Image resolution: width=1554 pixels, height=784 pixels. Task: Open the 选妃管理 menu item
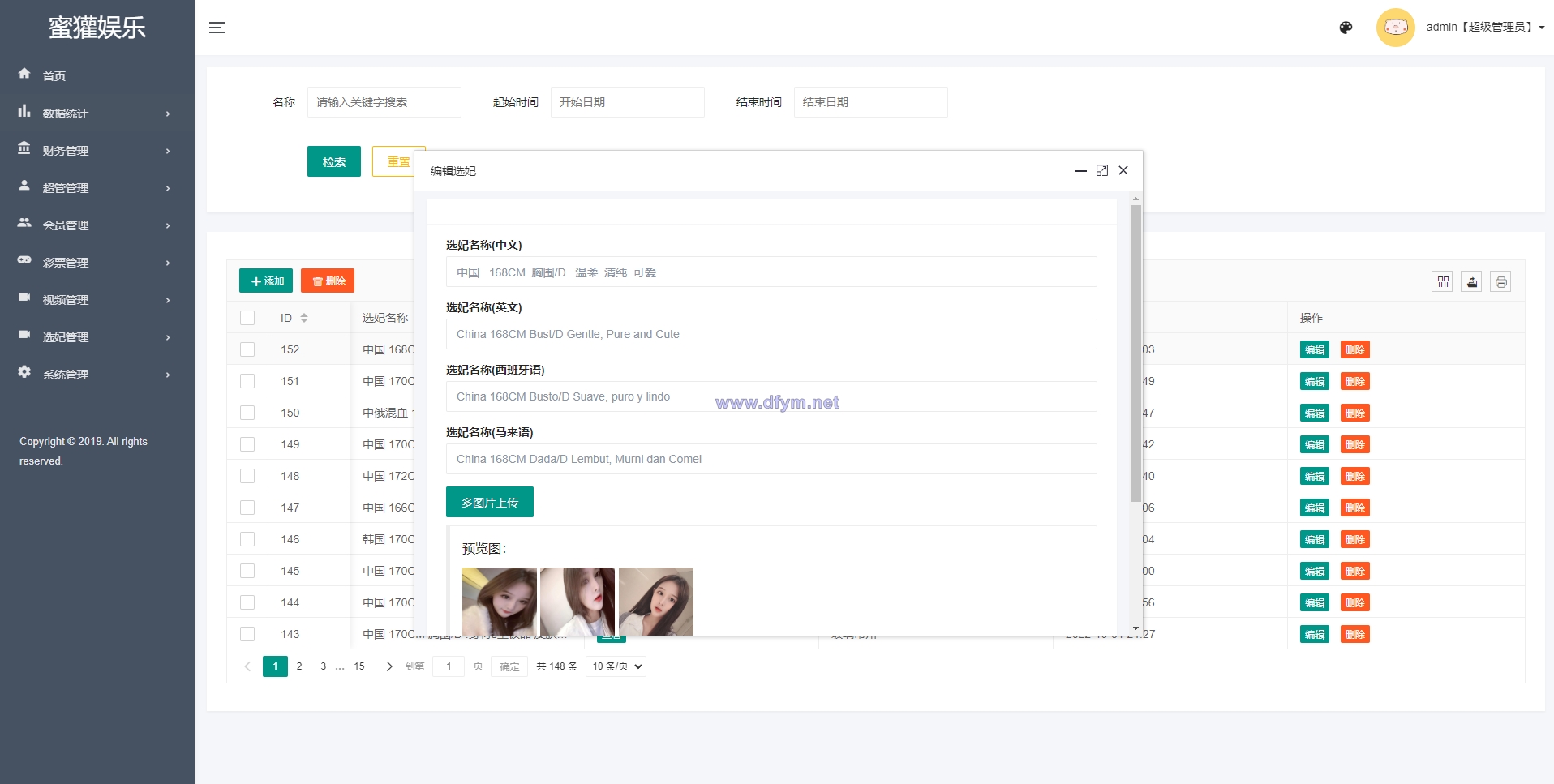(x=97, y=336)
